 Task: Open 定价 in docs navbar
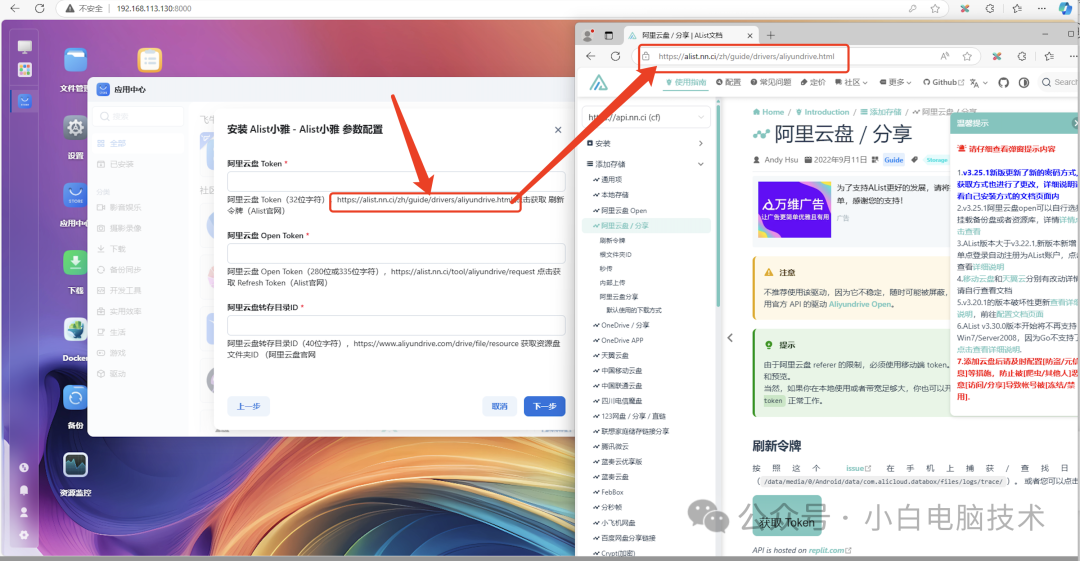click(813, 82)
